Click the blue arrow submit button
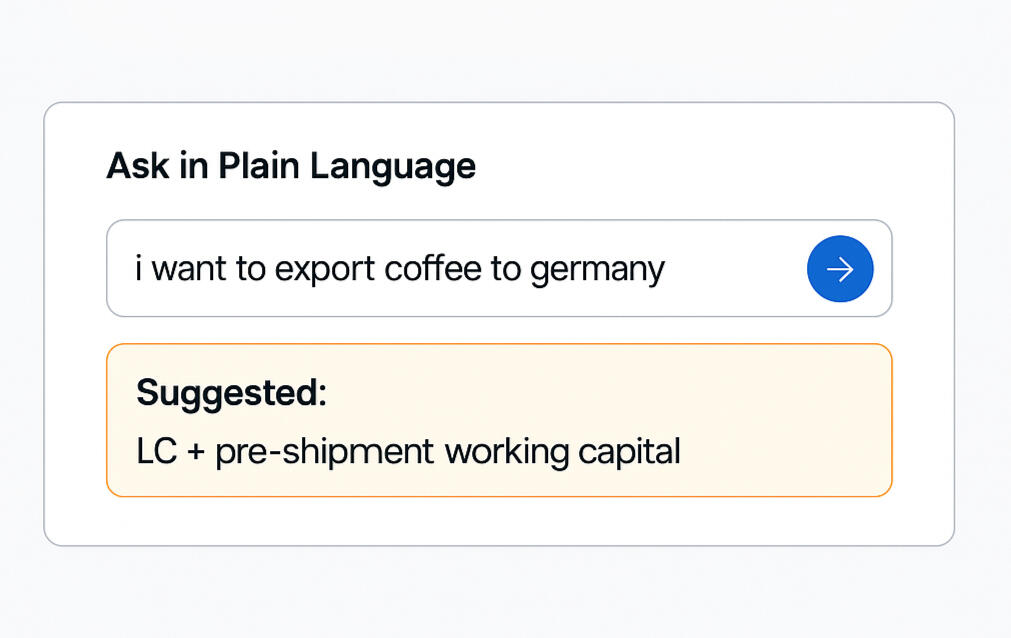Viewport: 1011px width, 638px height. [x=840, y=269]
